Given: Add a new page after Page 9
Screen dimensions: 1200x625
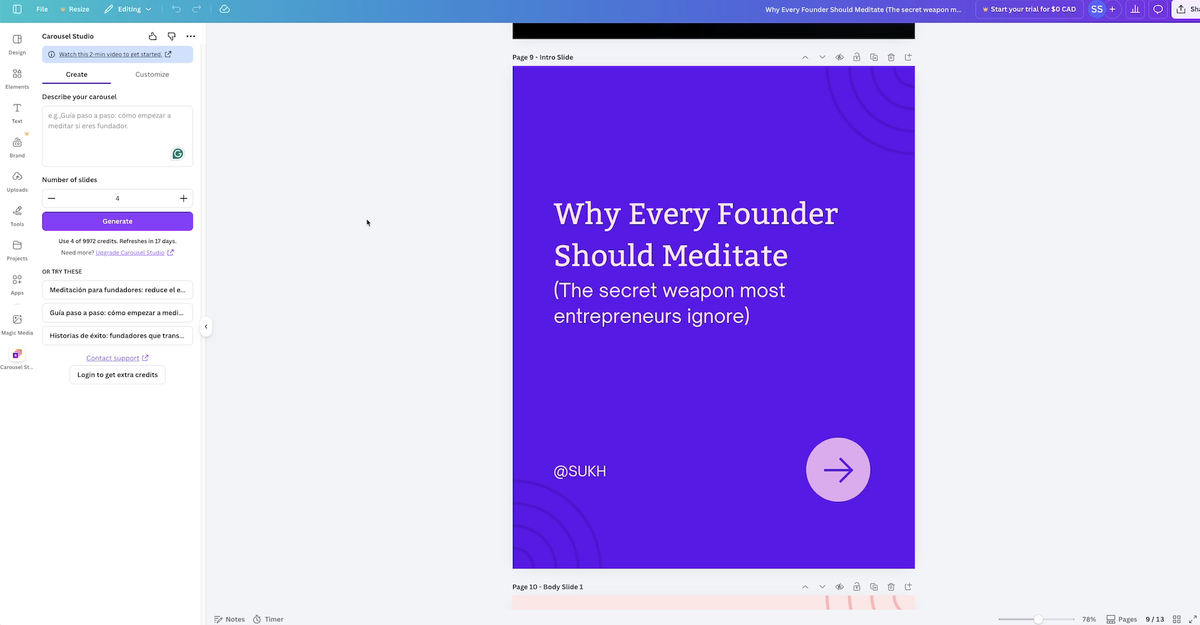Looking at the screenshot, I should [x=907, y=57].
